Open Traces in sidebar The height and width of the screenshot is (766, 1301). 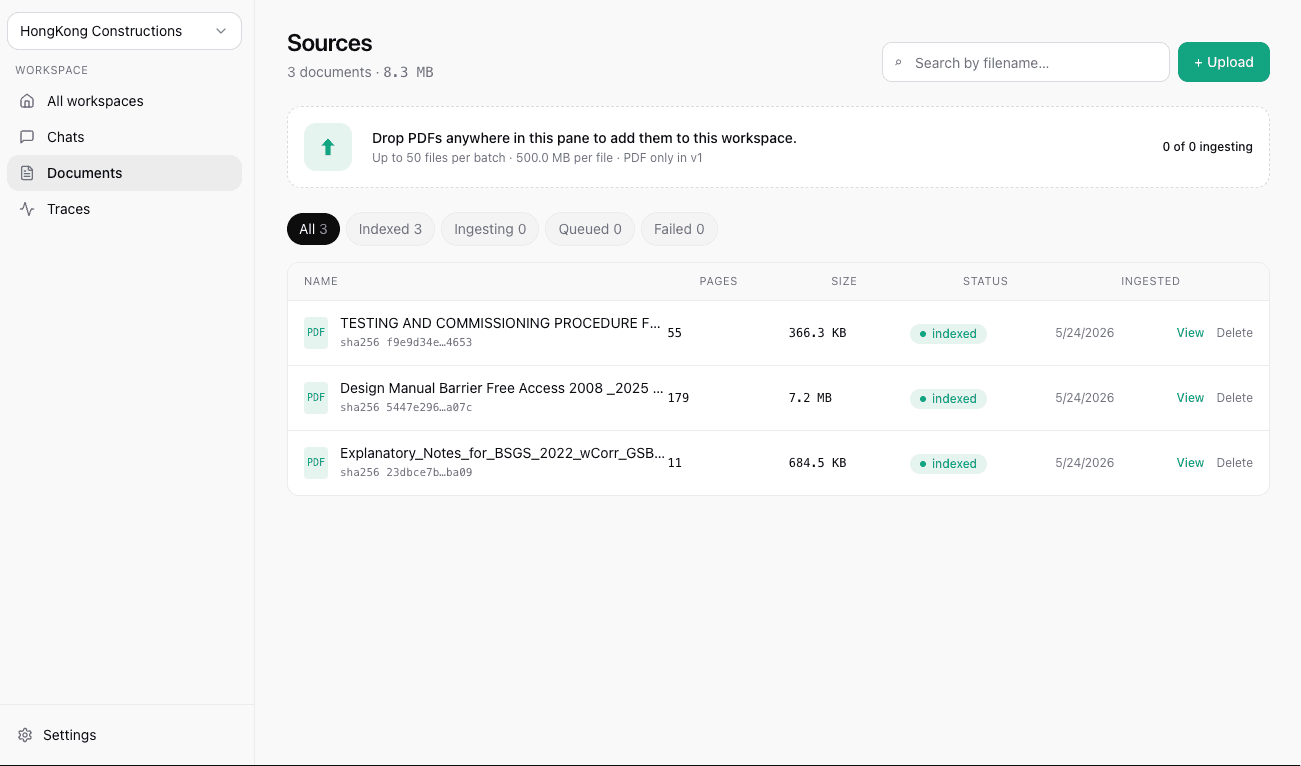coord(124,209)
